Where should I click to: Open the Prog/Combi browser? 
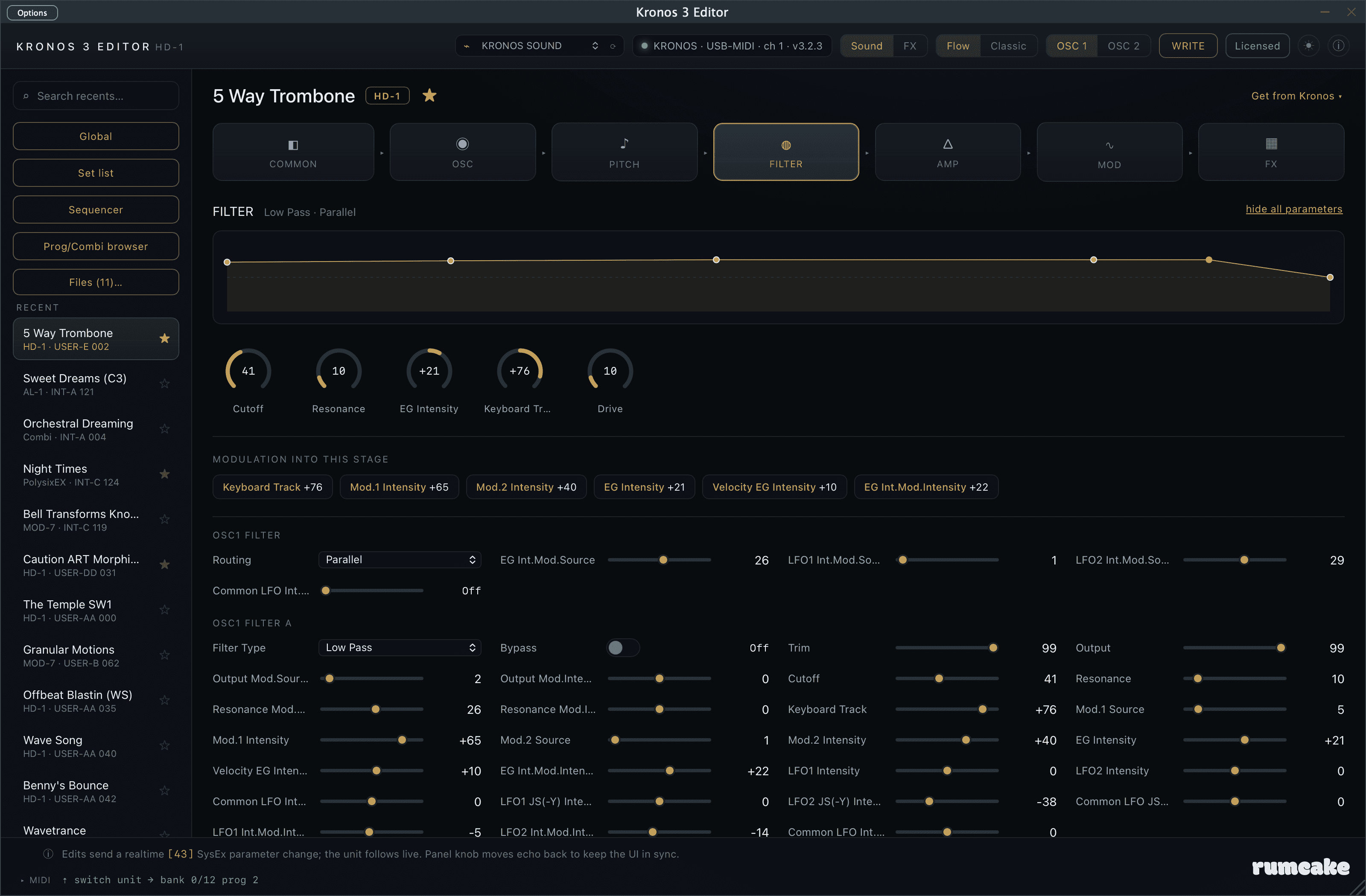tap(96, 246)
